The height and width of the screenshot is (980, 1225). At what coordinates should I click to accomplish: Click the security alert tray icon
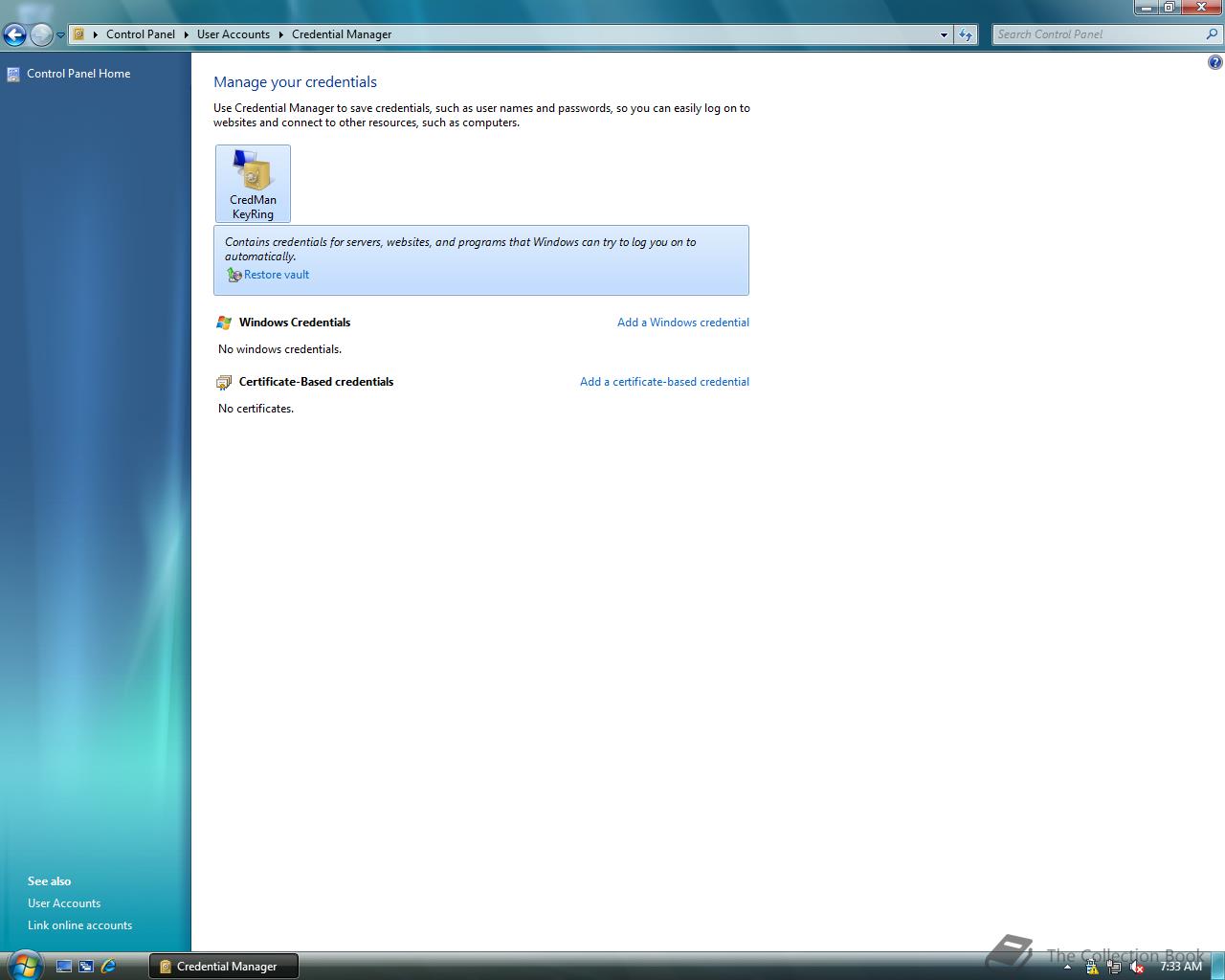coord(1092,967)
